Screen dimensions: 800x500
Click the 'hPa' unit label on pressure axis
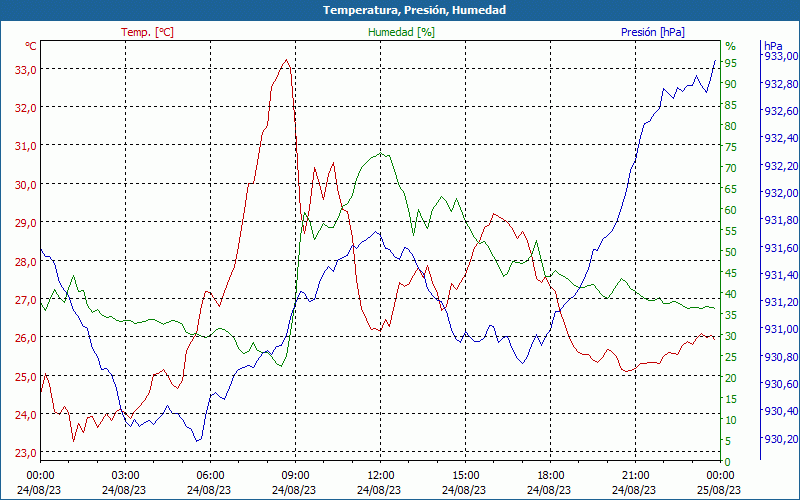[773, 46]
